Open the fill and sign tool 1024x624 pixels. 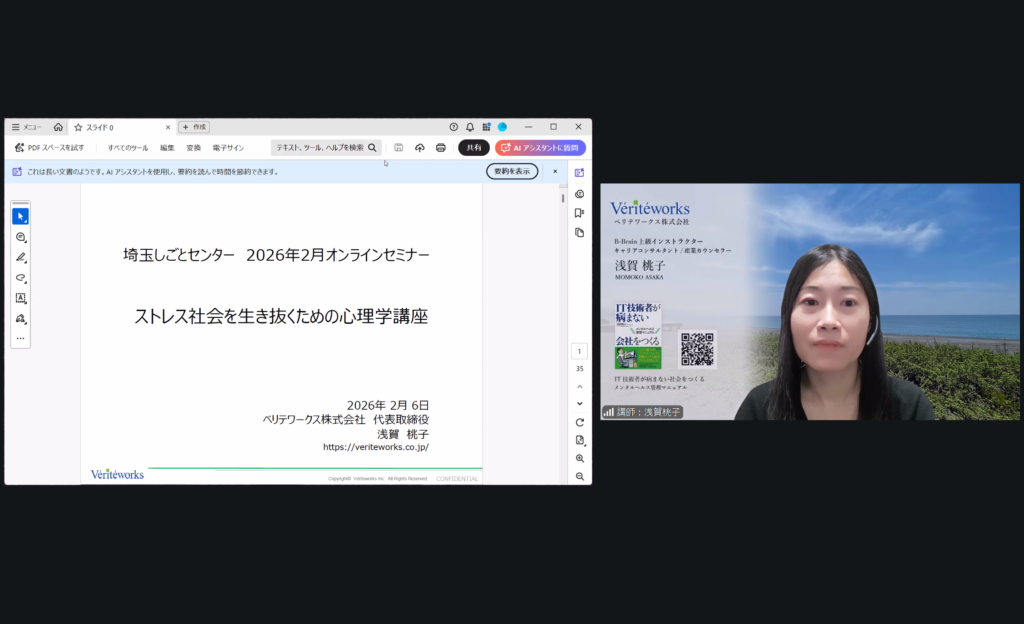(20, 319)
